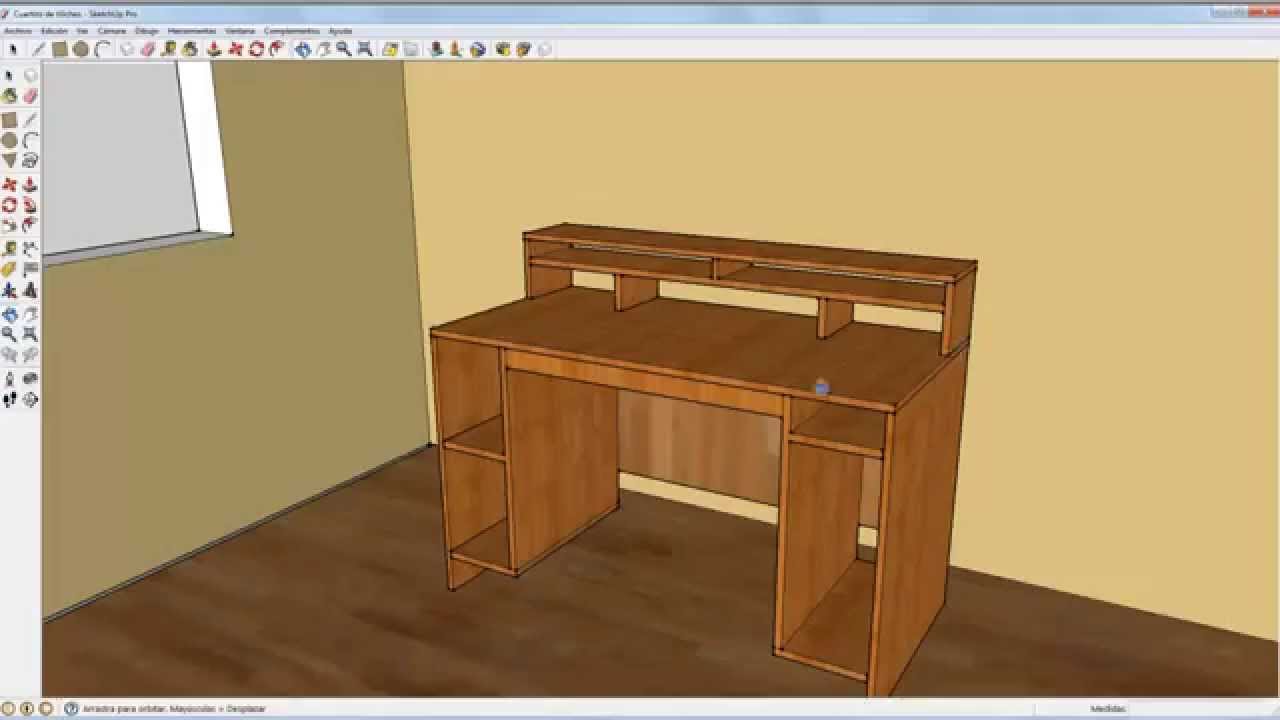The width and height of the screenshot is (1280, 720).
Task: Select Tape Measure tool in top toolbar
Action: point(168,49)
